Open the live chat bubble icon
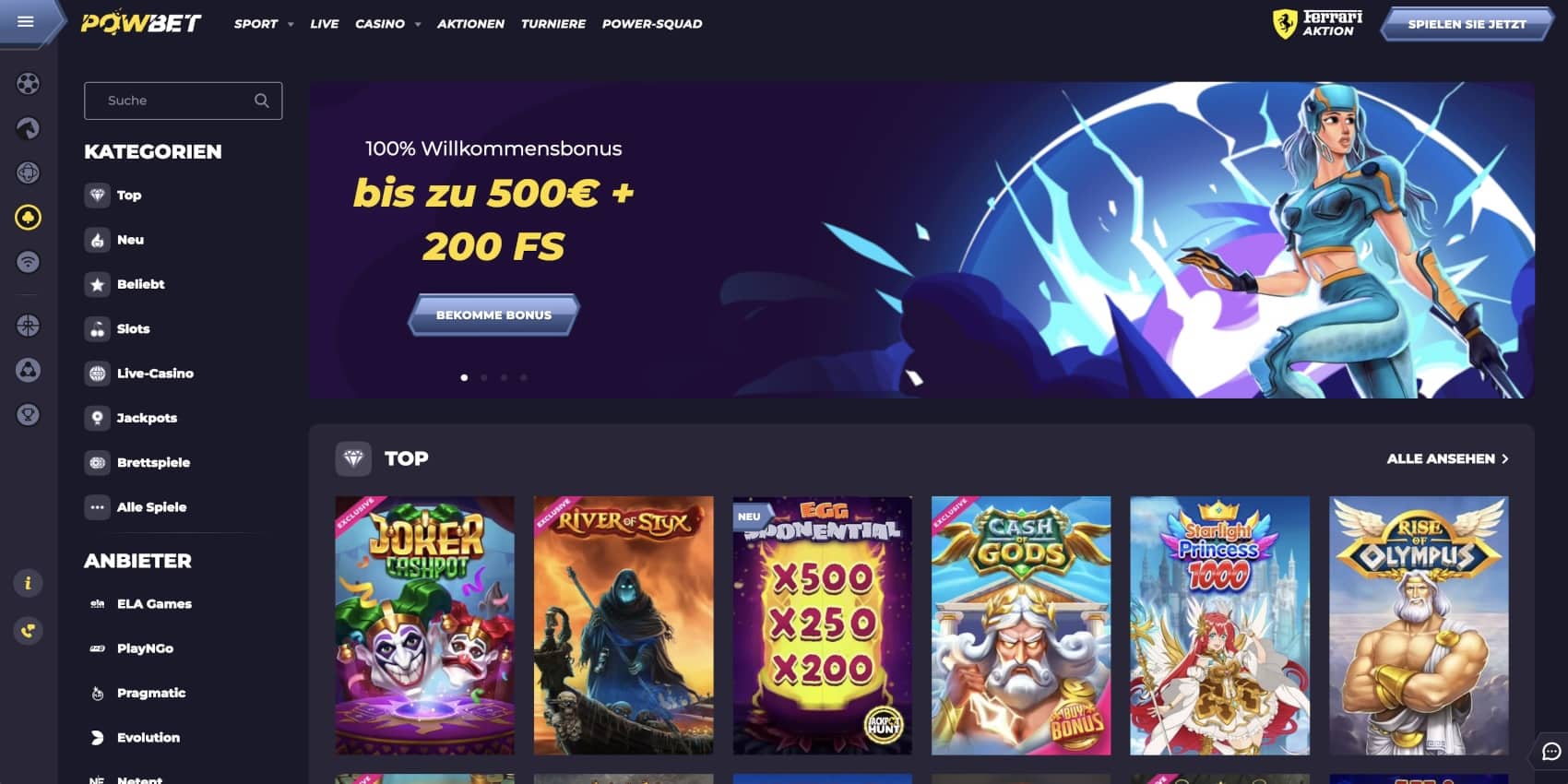The height and width of the screenshot is (784, 1568). pos(1551,751)
